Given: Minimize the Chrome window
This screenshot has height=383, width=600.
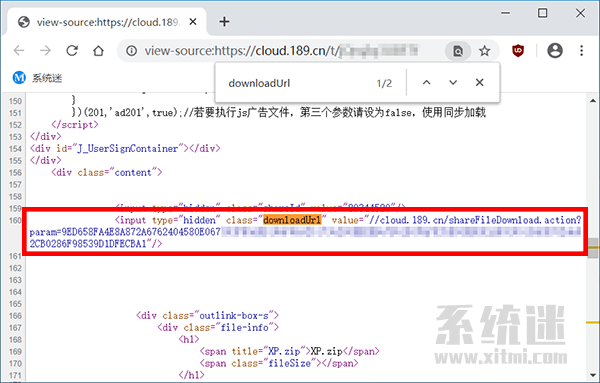Looking at the screenshot, I should [x=505, y=13].
